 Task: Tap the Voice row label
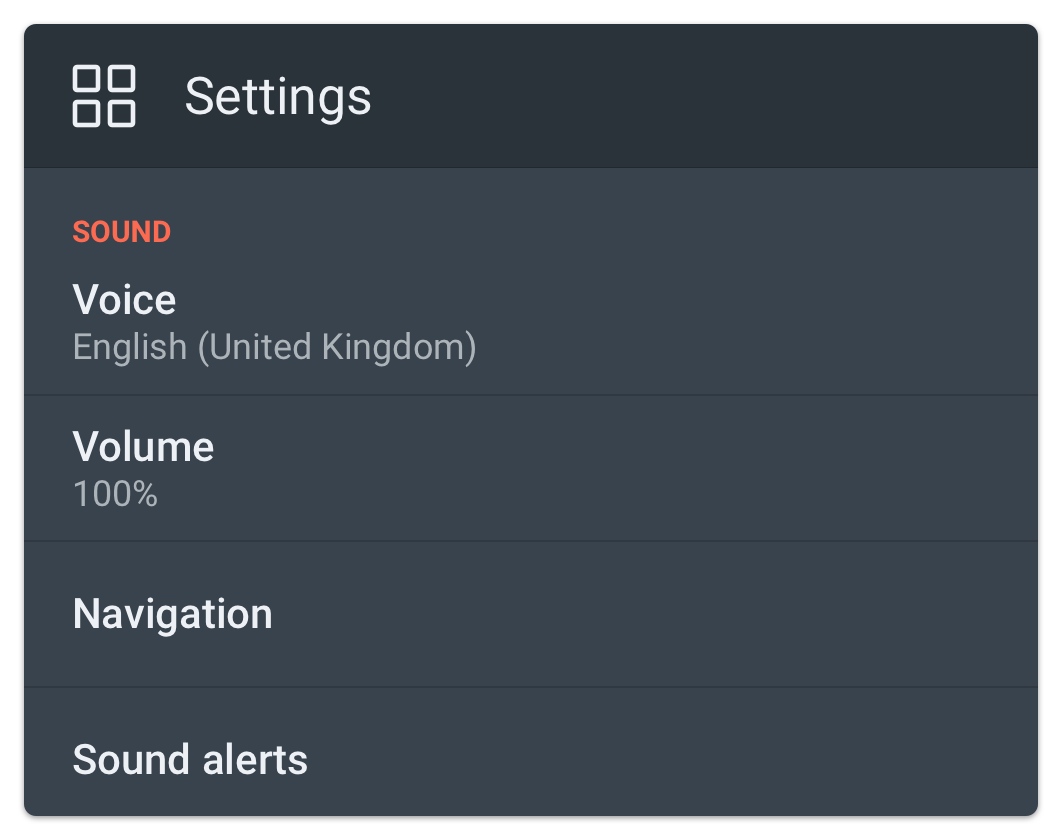pos(124,300)
